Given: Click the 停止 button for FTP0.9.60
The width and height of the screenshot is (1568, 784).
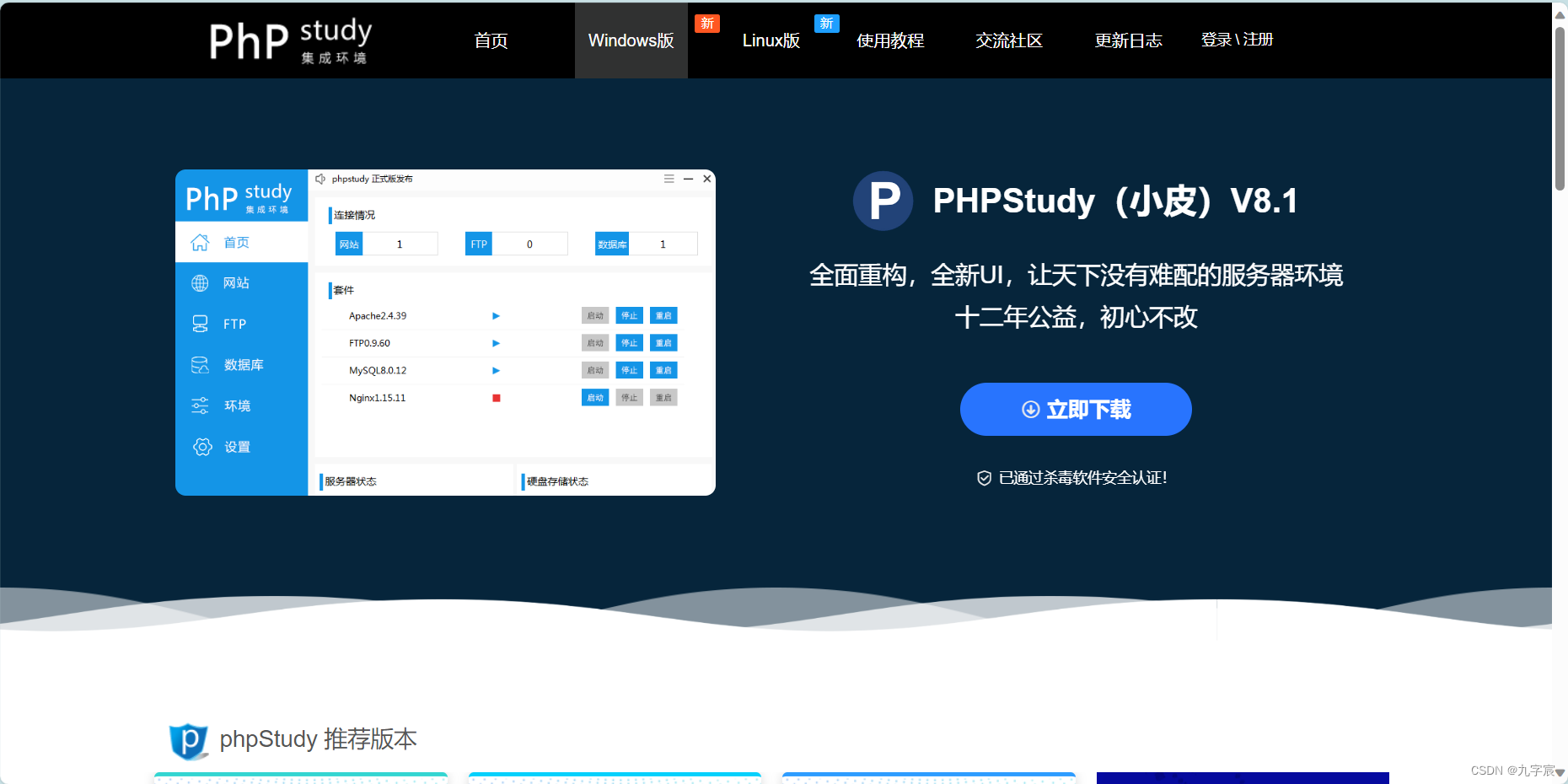Looking at the screenshot, I should point(629,343).
